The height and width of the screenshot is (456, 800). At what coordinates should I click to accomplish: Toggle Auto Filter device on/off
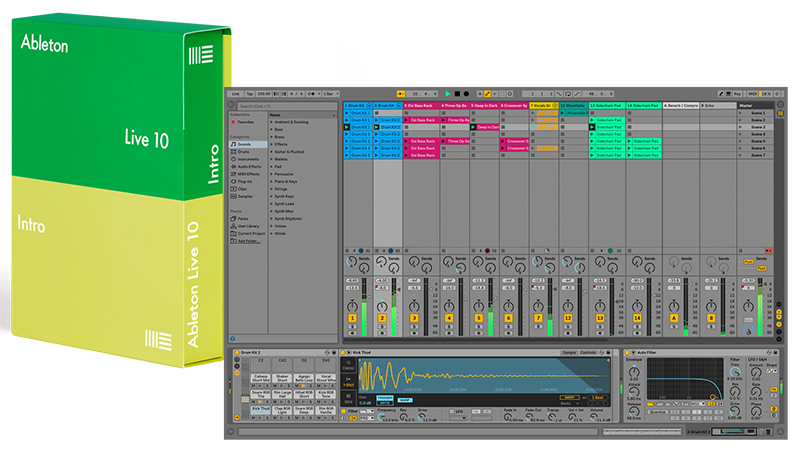click(x=628, y=352)
